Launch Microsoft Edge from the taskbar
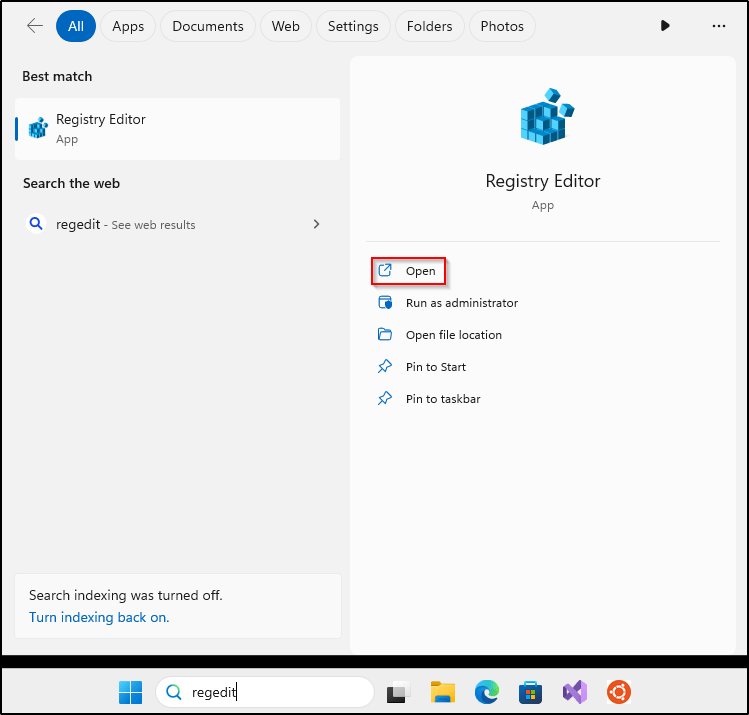Screen dimensions: 749x715 coord(487,692)
